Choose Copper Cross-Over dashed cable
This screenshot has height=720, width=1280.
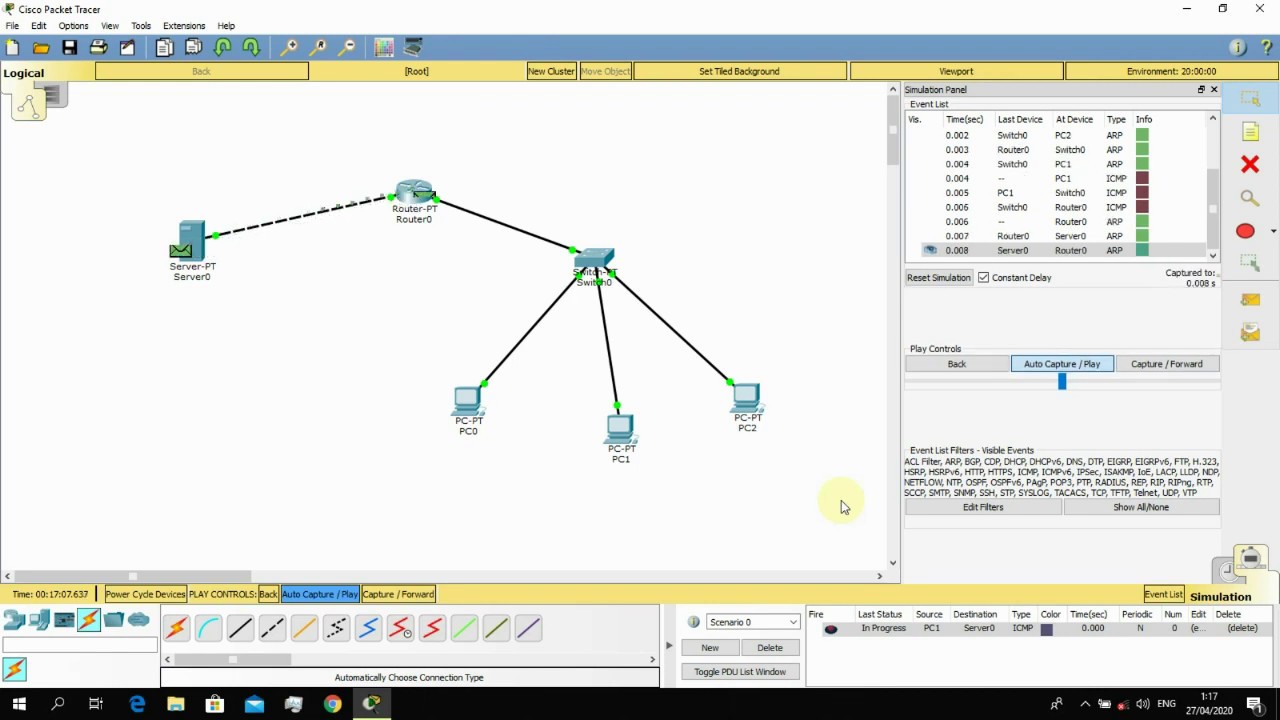tap(272, 628)
